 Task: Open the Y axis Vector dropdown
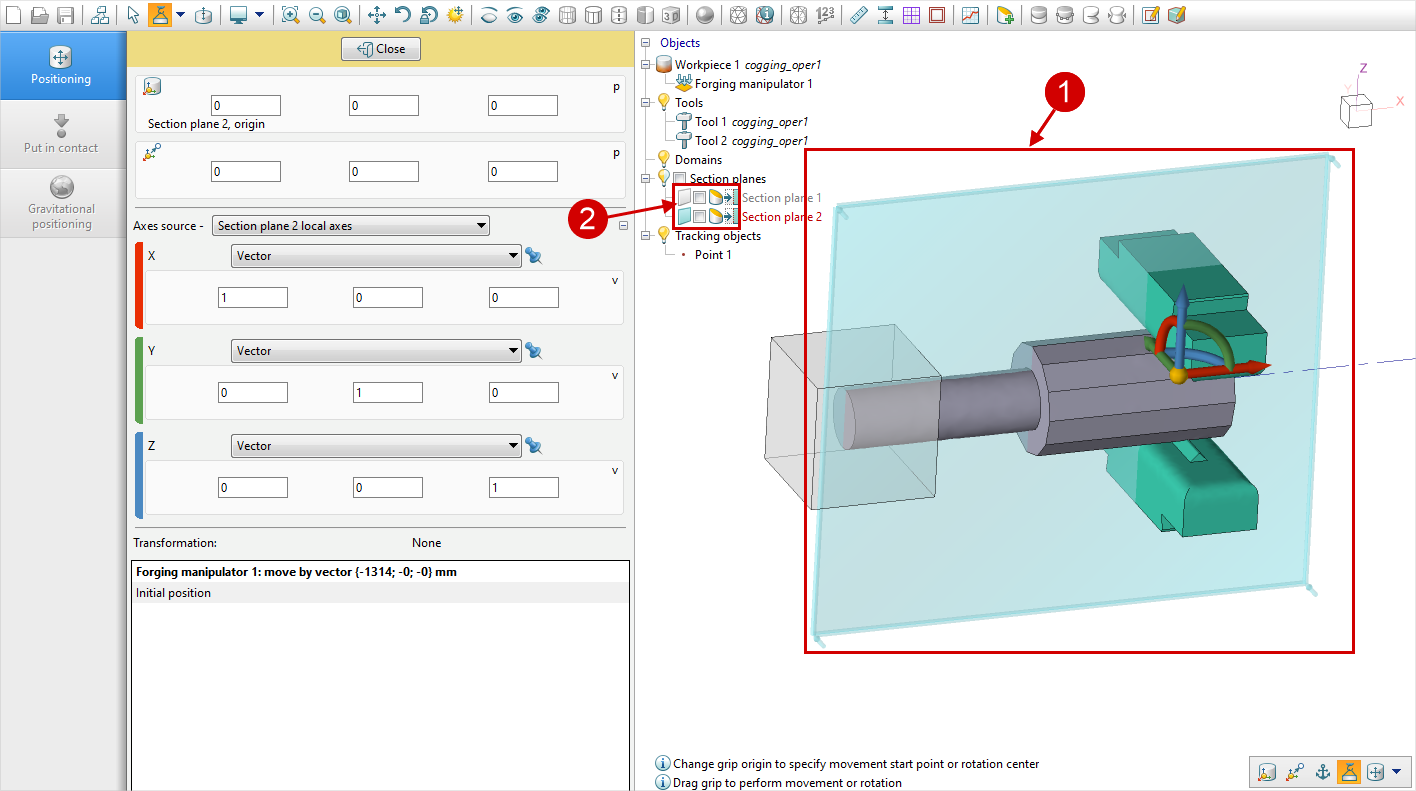tap(375, 351)
